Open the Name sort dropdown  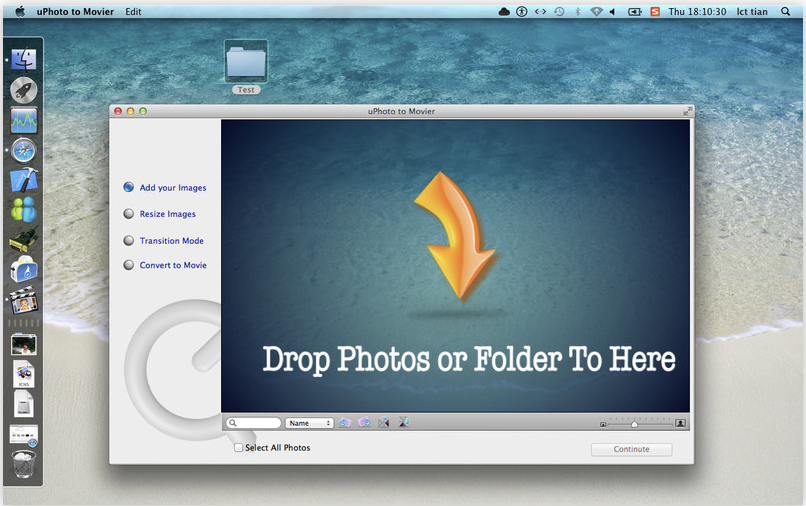tap(309, 423)
